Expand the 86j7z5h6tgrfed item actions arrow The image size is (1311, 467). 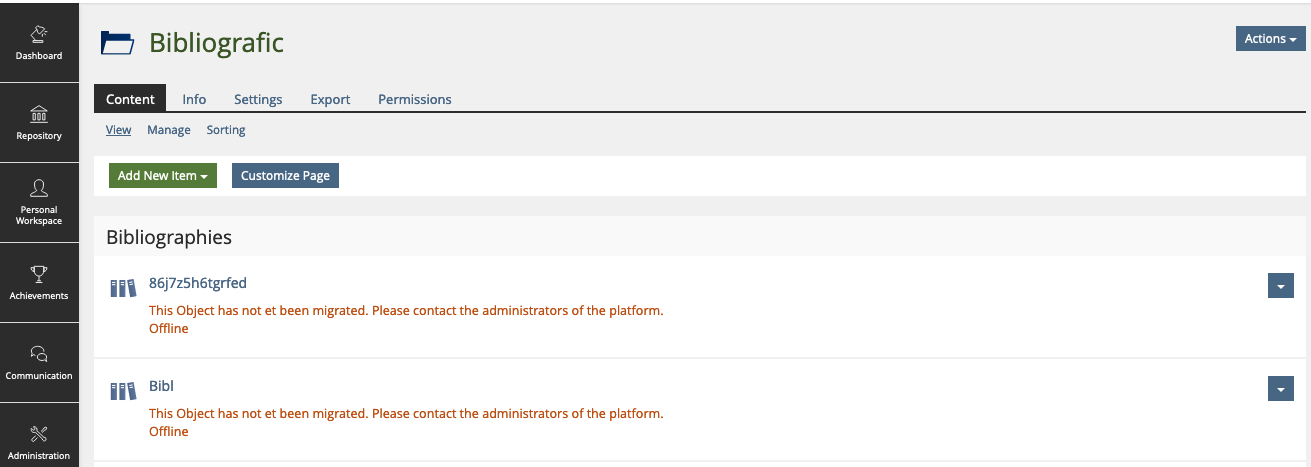tap(1280, 286)
